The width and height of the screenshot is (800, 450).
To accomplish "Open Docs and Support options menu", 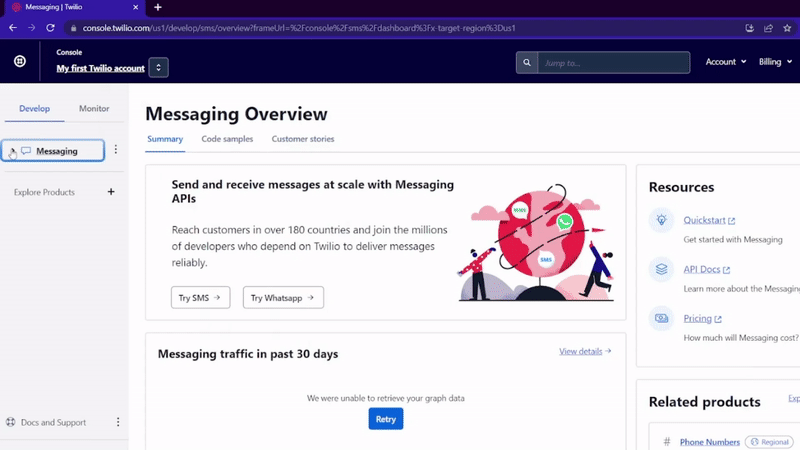I will coord(118,422).
